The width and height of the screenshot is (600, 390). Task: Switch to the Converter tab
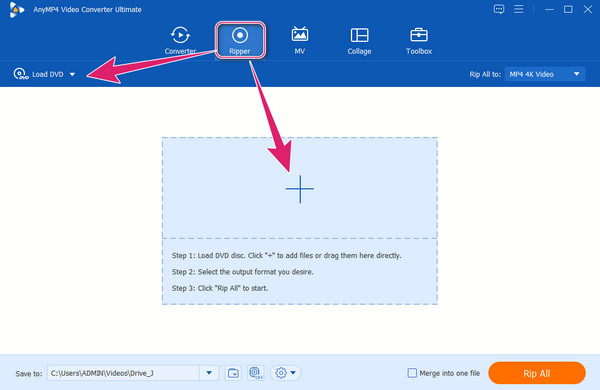pyautogui.click(x=180, y=40)
